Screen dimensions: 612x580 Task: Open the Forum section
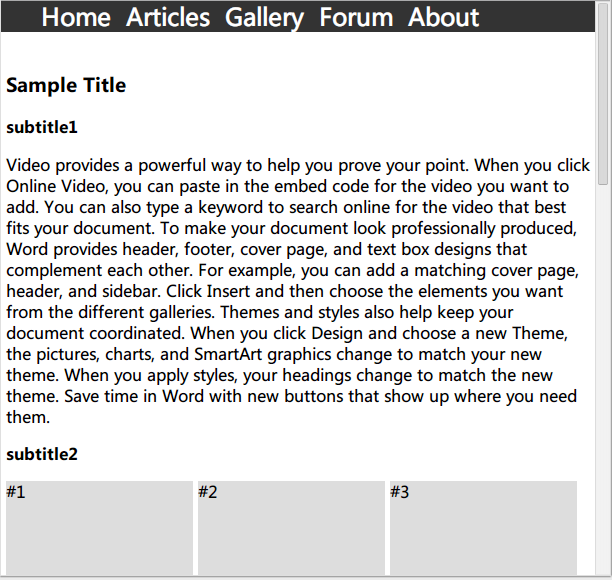(356, 17)
